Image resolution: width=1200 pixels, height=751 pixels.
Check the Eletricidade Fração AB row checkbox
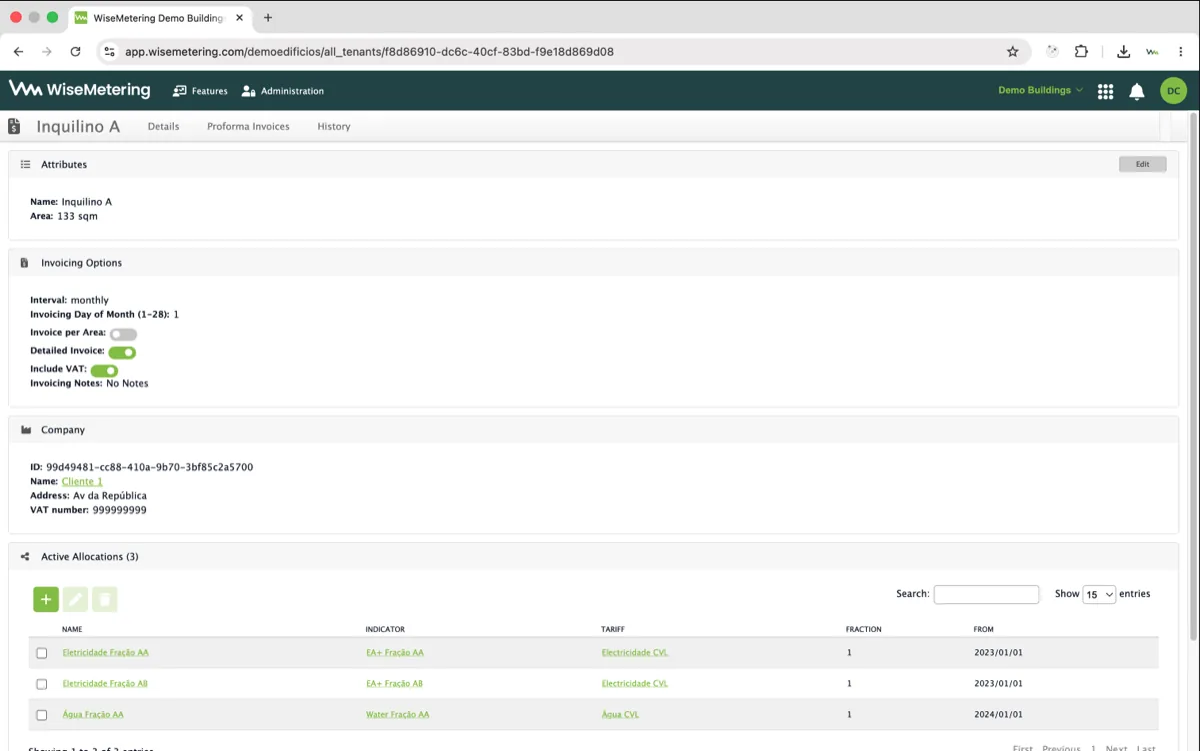[x=42, y=684]
